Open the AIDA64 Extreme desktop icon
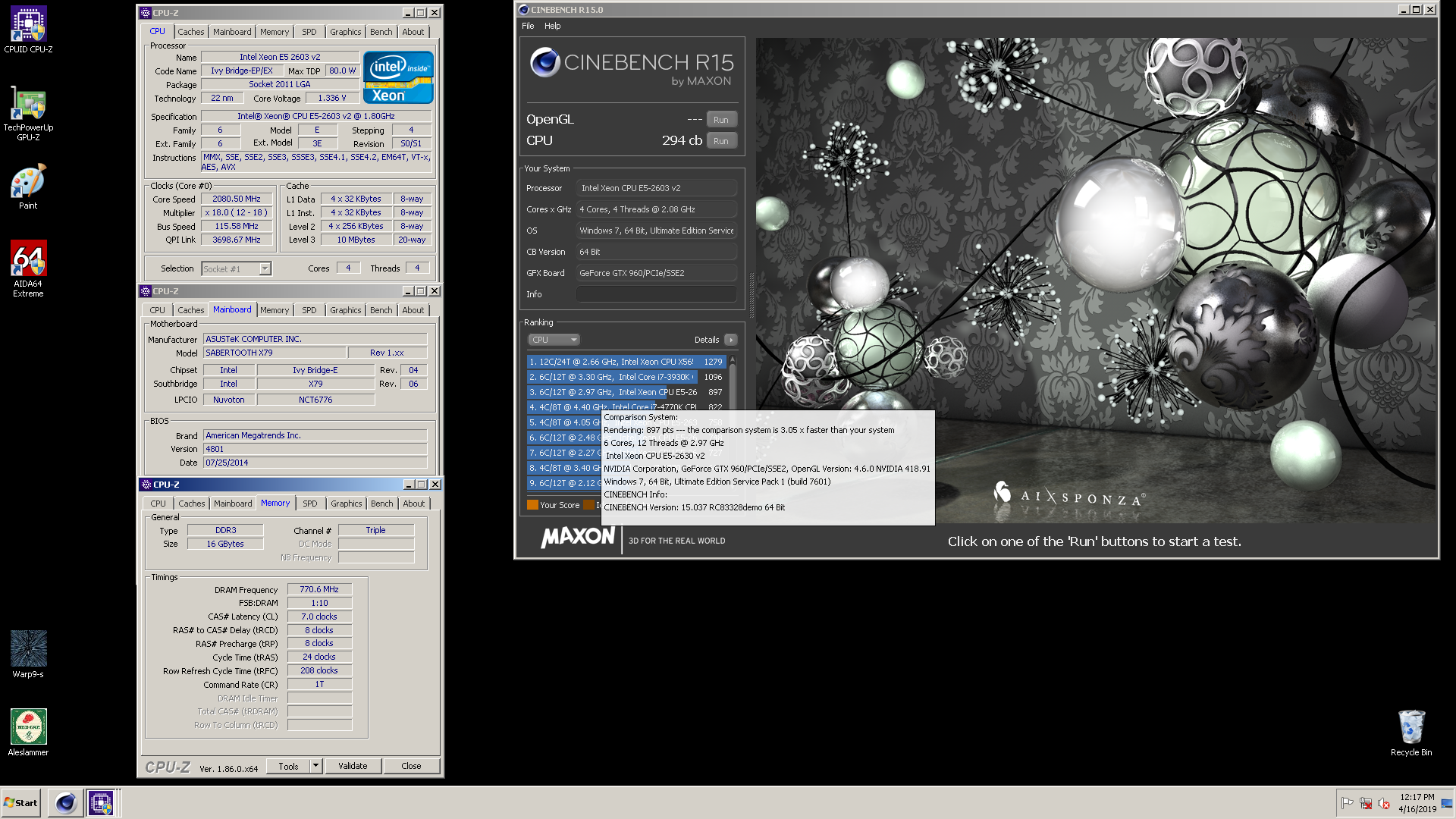 coord(28,268)
